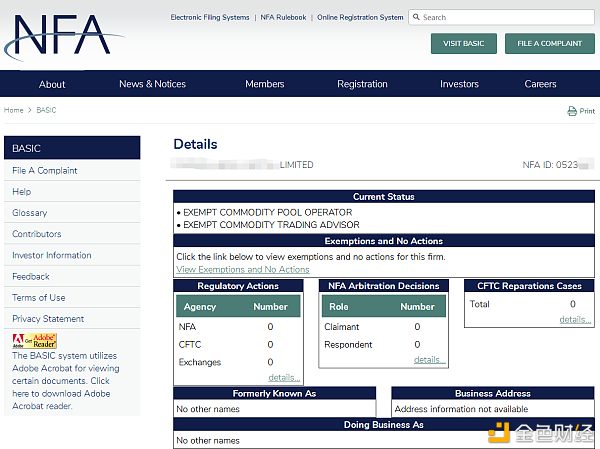This screenshot has width=600, height=449.
Task: Focus the Search input field
Action: [501, 17]
